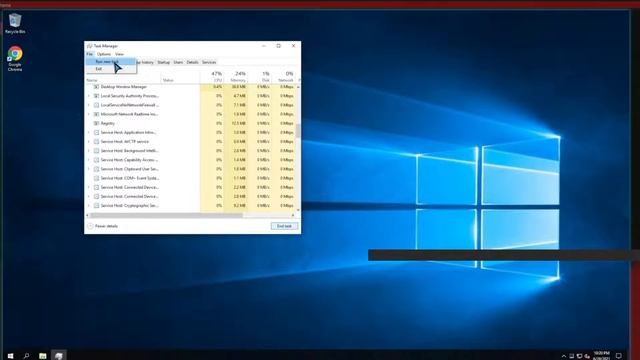Close the File menu via File item

[x=89, y=54]
